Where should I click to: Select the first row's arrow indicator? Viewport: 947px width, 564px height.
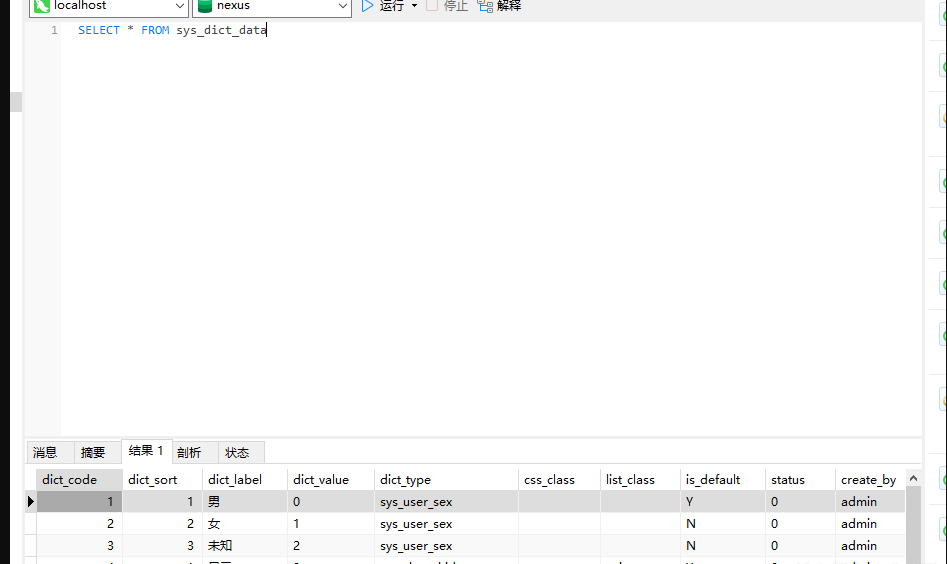click(31, 502)
